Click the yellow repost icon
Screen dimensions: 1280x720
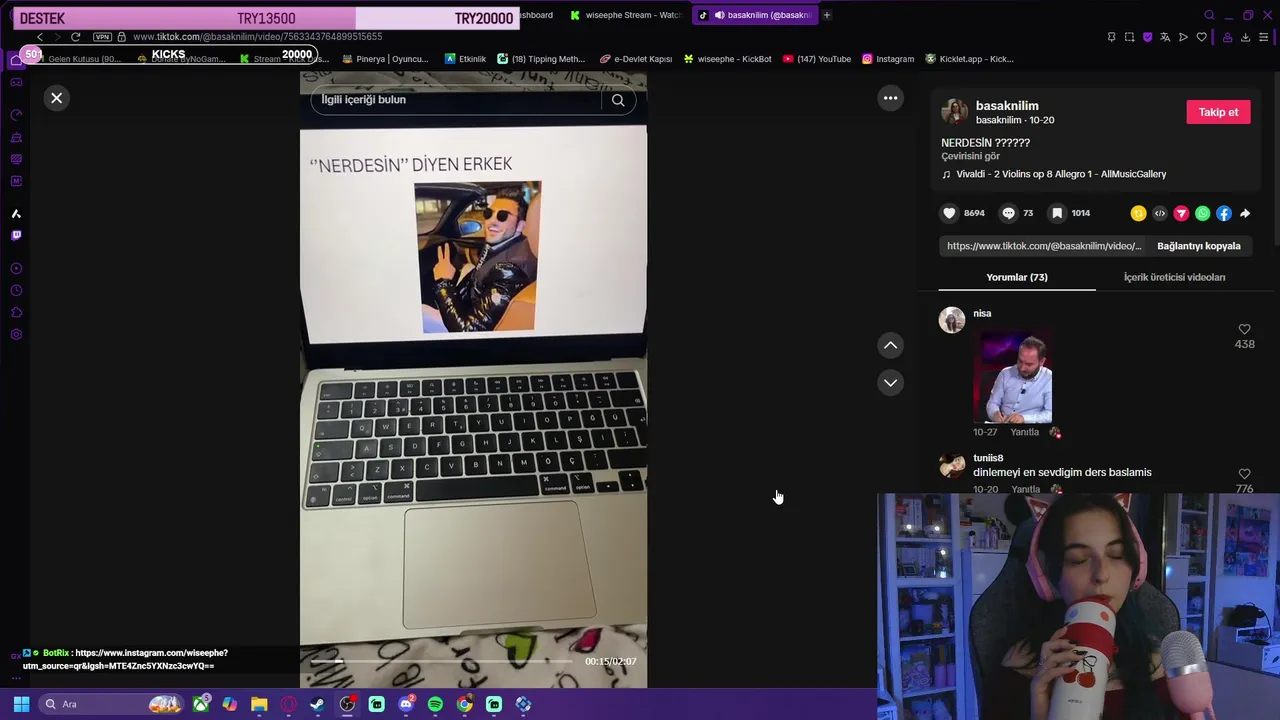1138,213
